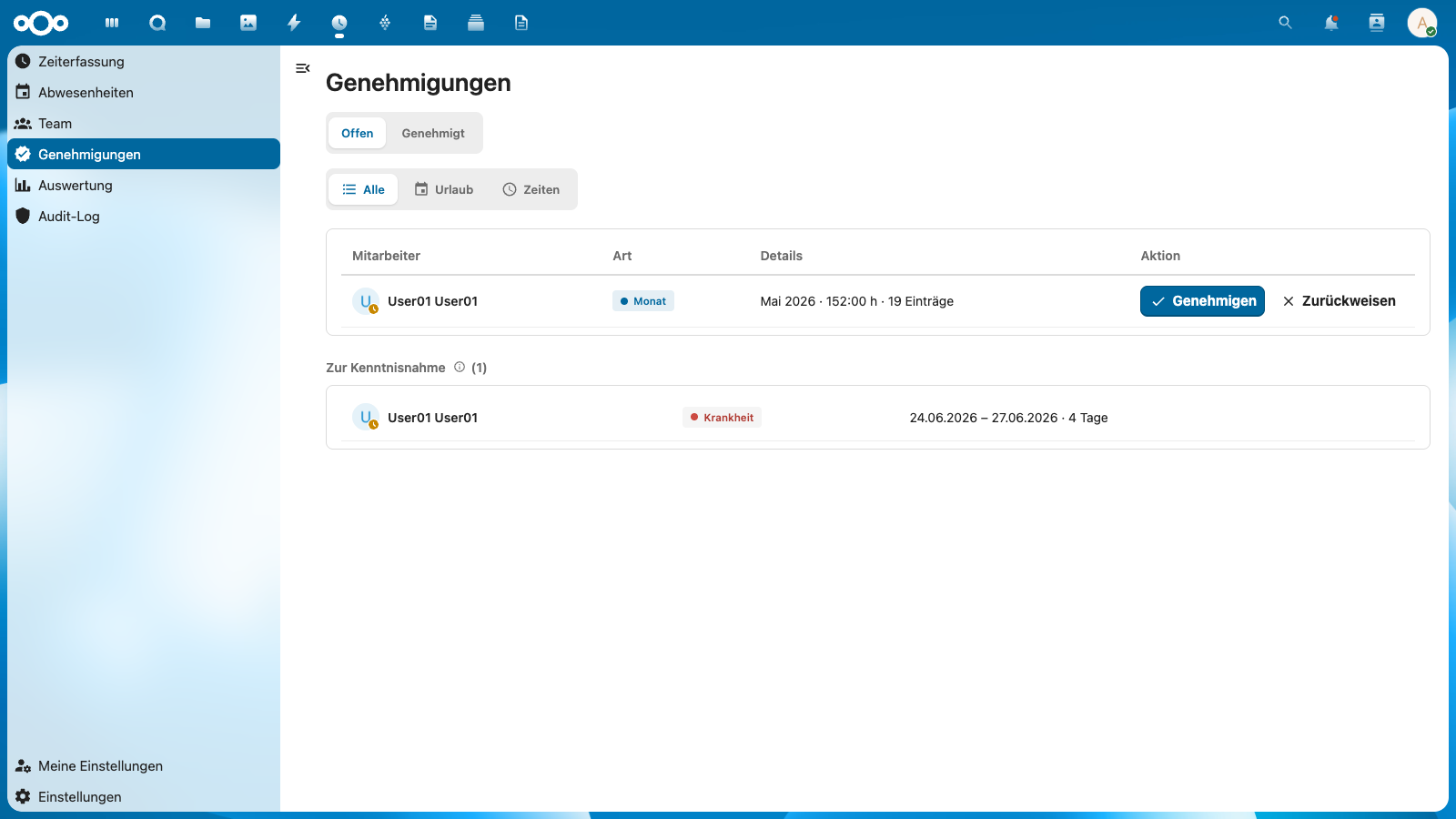Click User01 avatar in the Krankheit row
The width and height of the screenshot is (1456, 819).
pyautogui.click(x=366, y=418)
